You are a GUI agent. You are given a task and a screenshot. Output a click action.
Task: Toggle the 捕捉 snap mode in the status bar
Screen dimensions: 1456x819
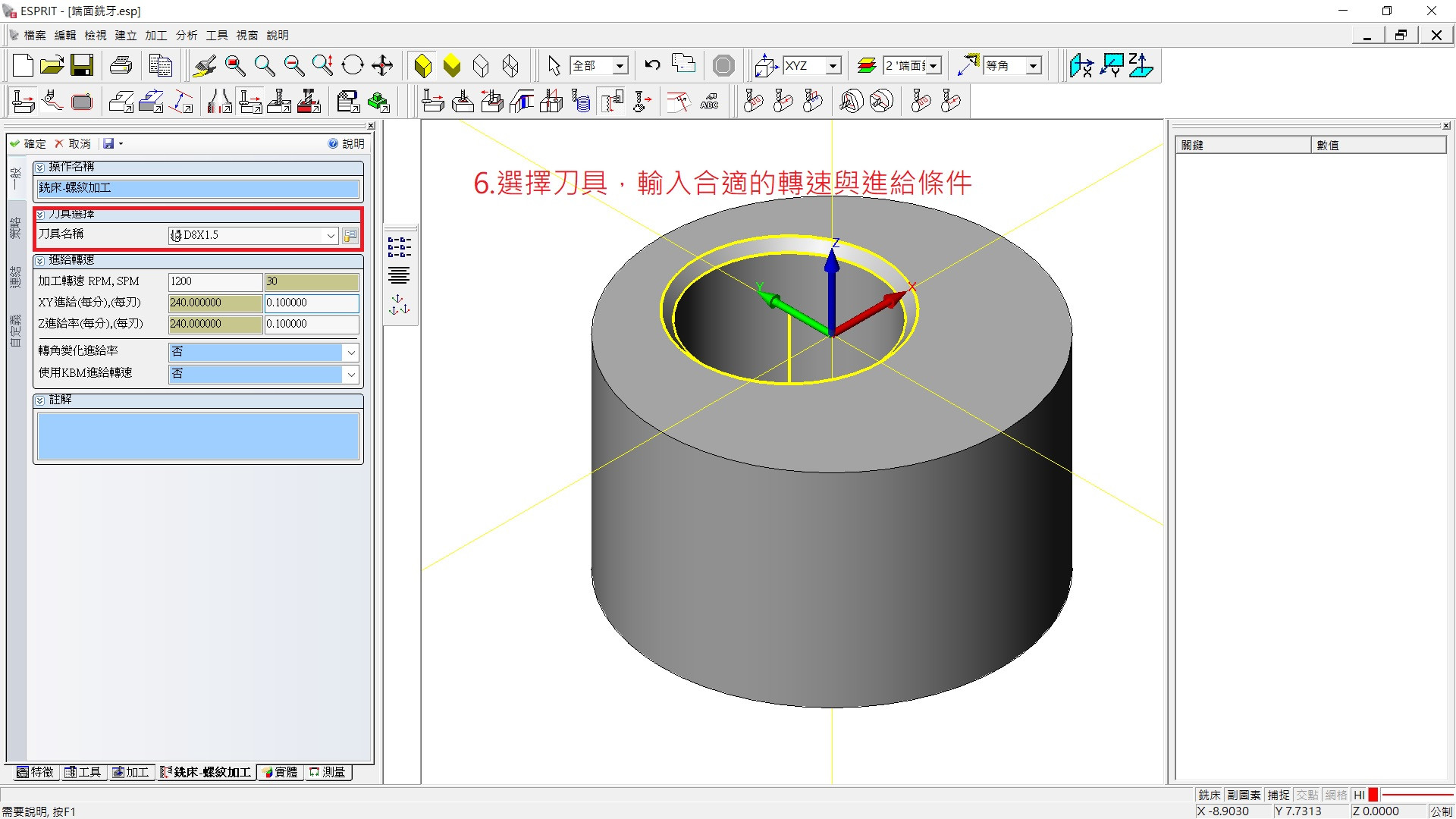point(1279,795)
